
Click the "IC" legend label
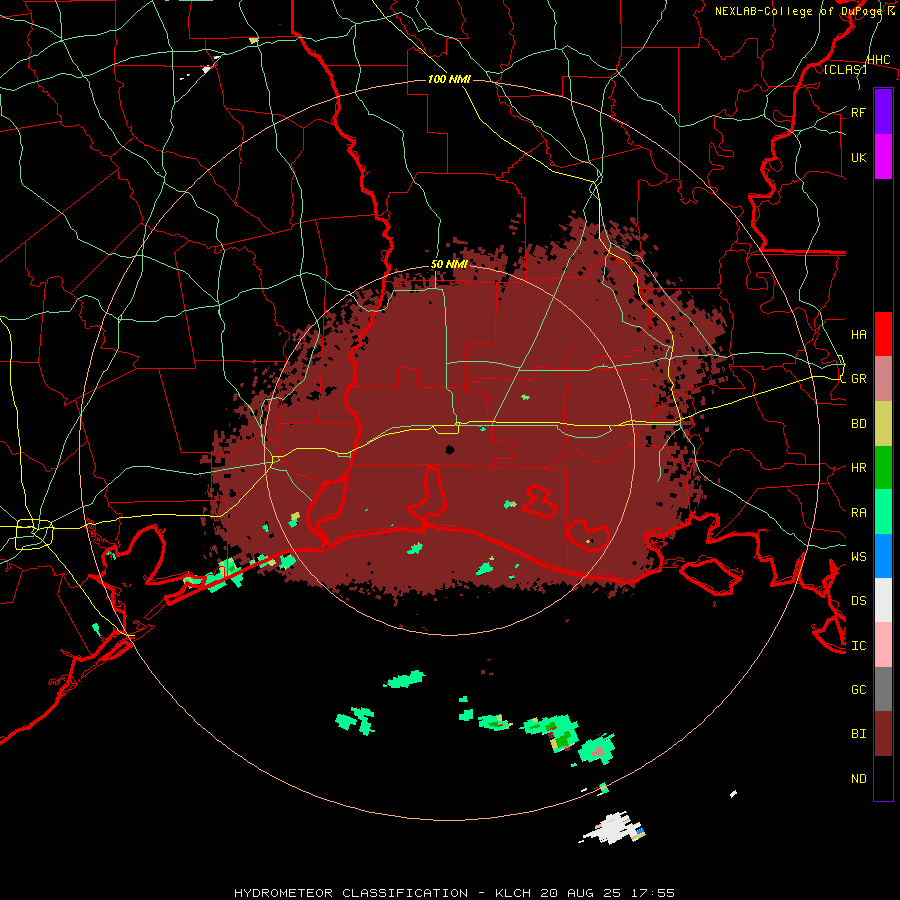point(858,645)
